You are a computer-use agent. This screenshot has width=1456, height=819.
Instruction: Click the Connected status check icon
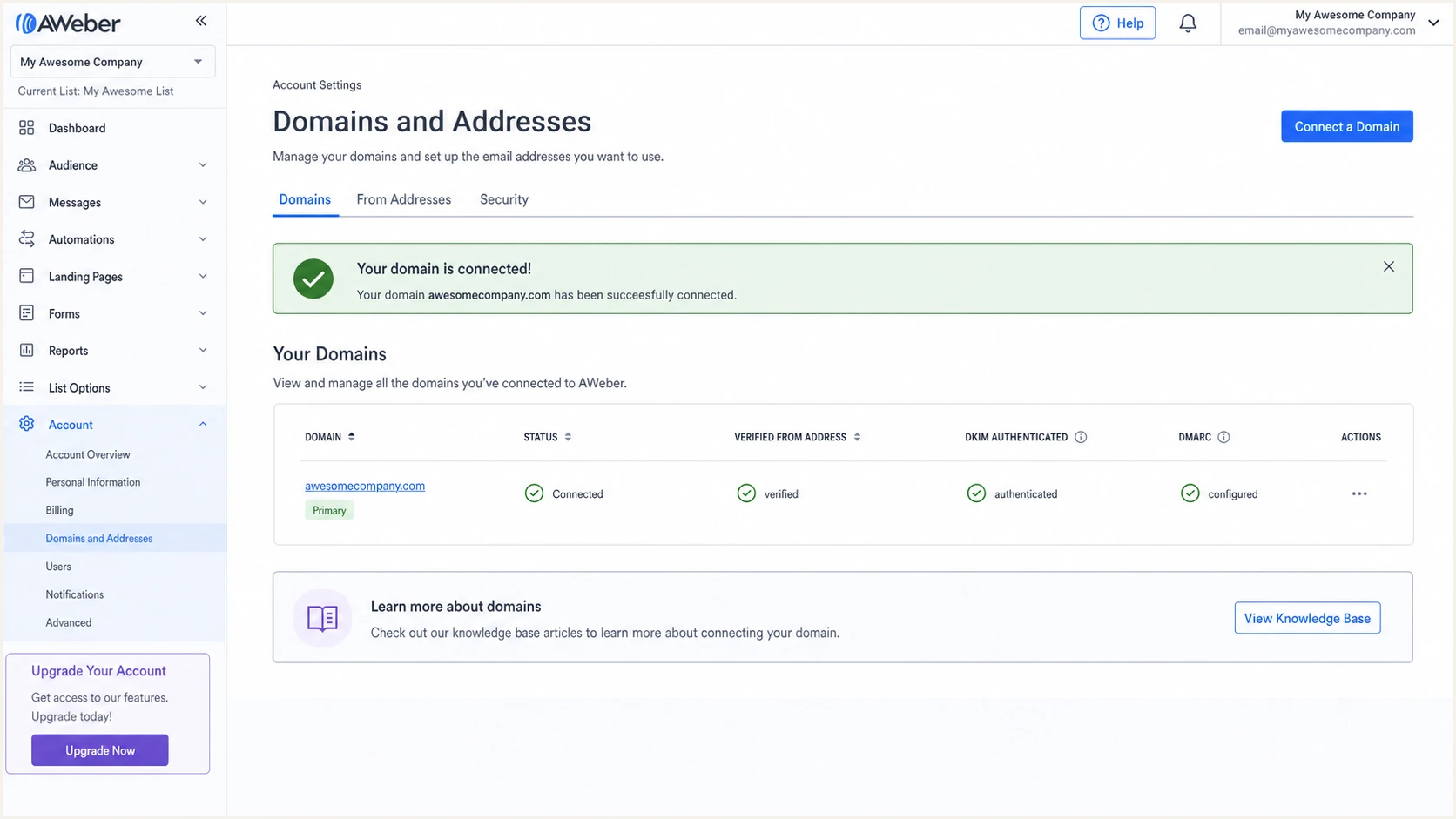point(534,493)
